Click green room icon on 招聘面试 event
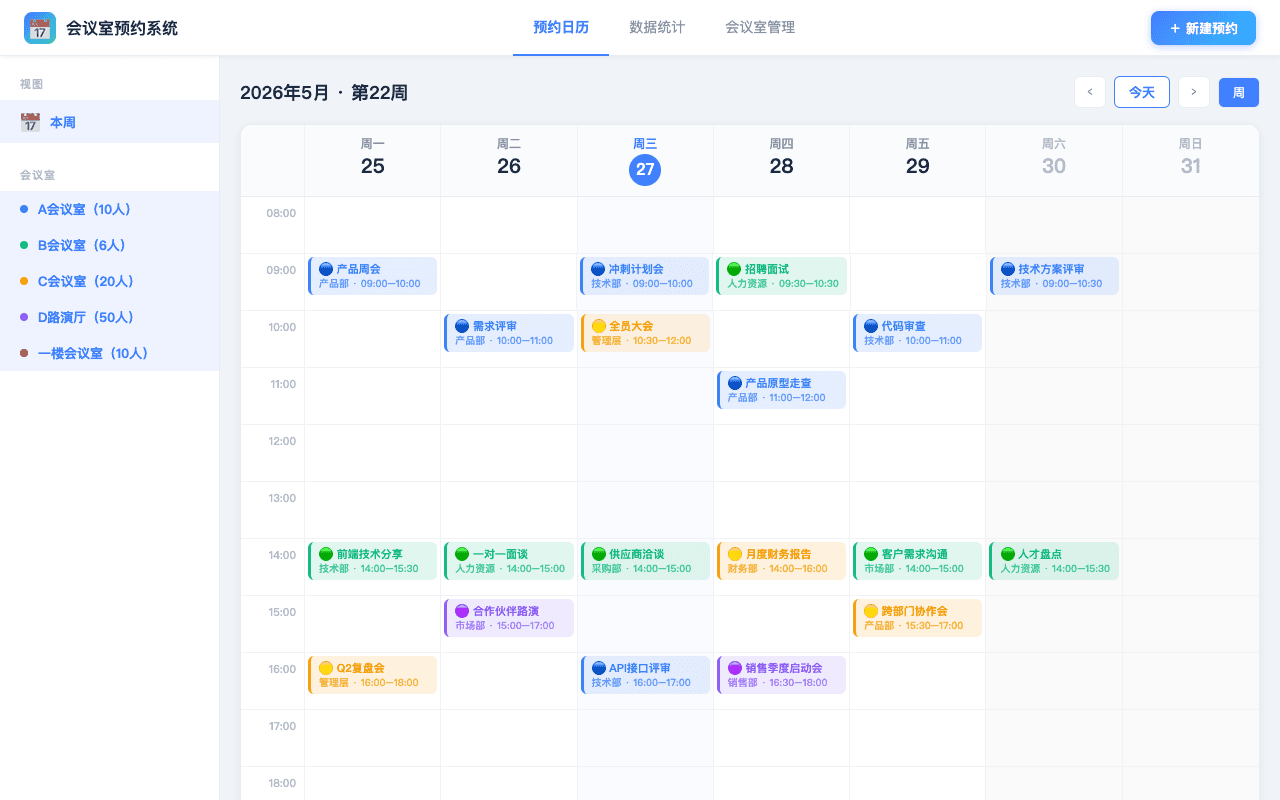 pyautogui.click(x=734, y=269)
